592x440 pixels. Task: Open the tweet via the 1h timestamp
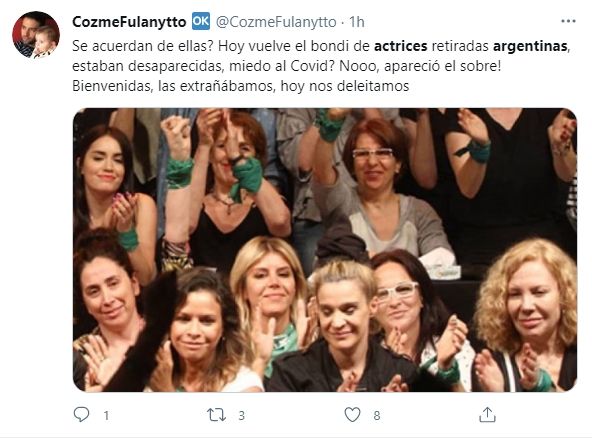(x=356, y=22)
